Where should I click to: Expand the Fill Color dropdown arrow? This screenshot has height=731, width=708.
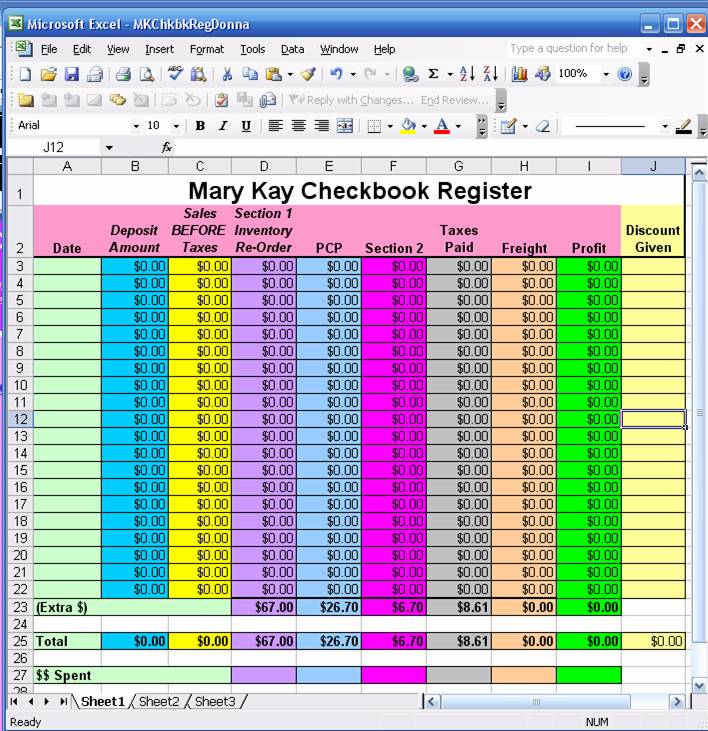pos(424,126)
